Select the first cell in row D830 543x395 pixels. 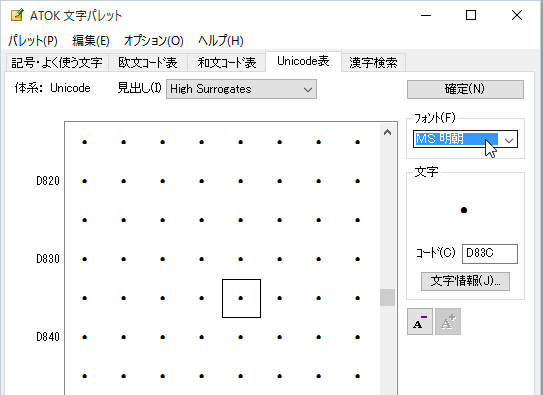tap(84, 259)
